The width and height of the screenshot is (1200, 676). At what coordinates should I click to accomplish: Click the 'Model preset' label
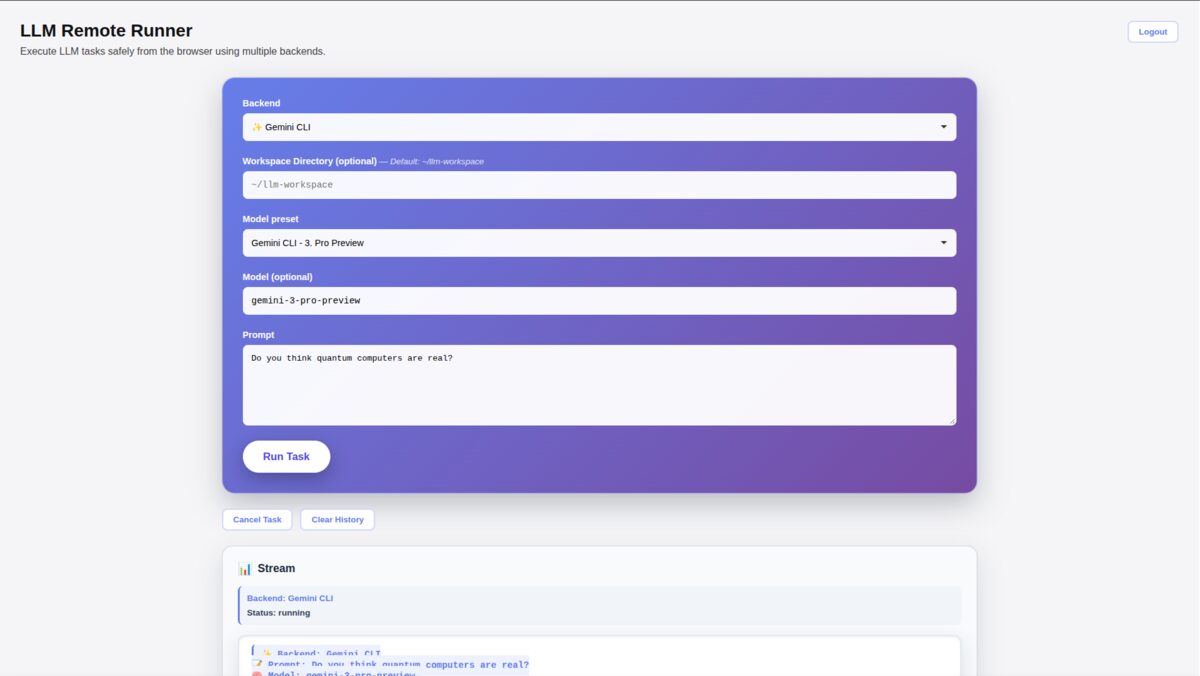pyautogui.click(x=270, y=219)
